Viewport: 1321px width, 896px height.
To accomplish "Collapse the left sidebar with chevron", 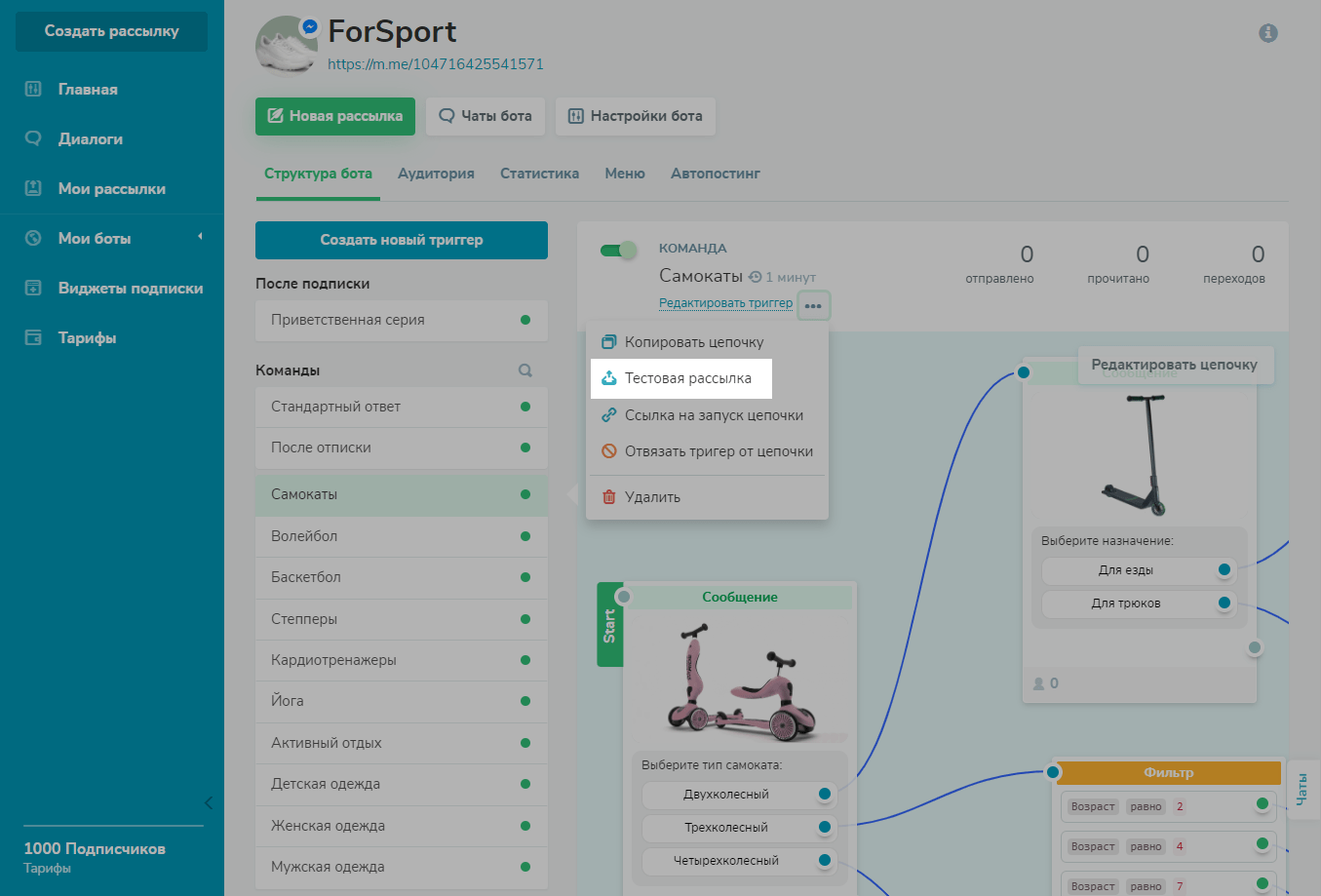I will pos(208,802).
